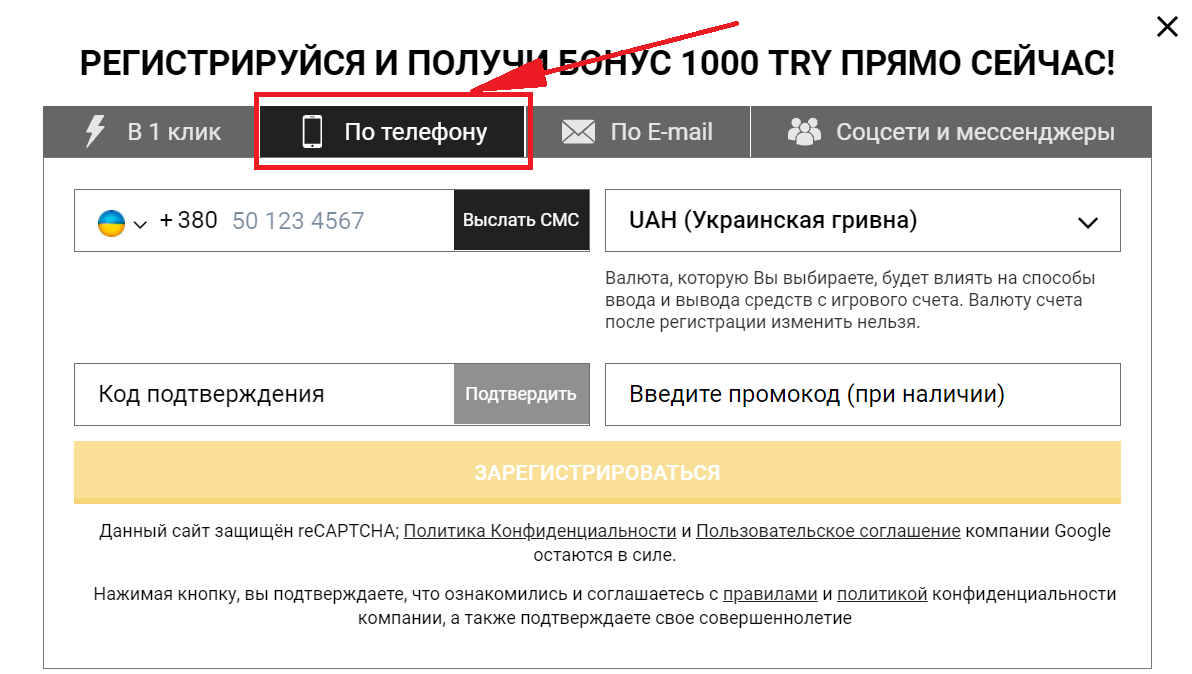Click the '+380' country code text
1192x674 pixels.
point(188,220)
